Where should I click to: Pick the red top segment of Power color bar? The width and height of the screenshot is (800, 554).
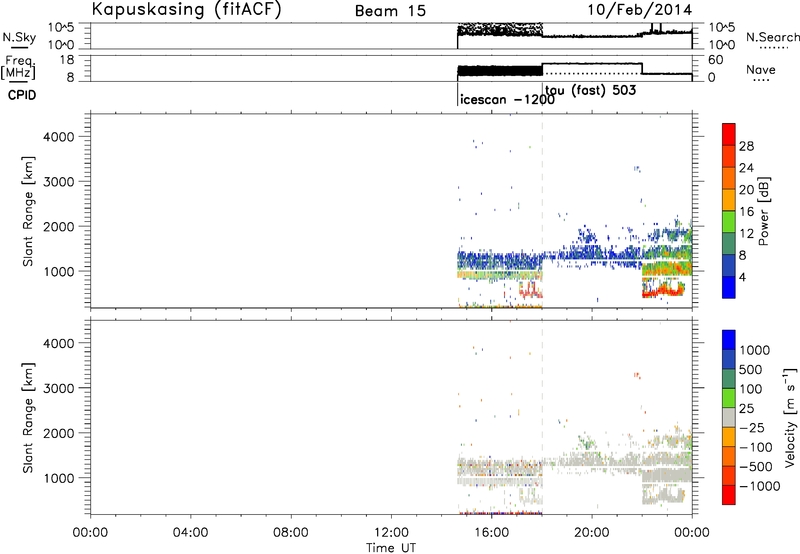point(729,134)
